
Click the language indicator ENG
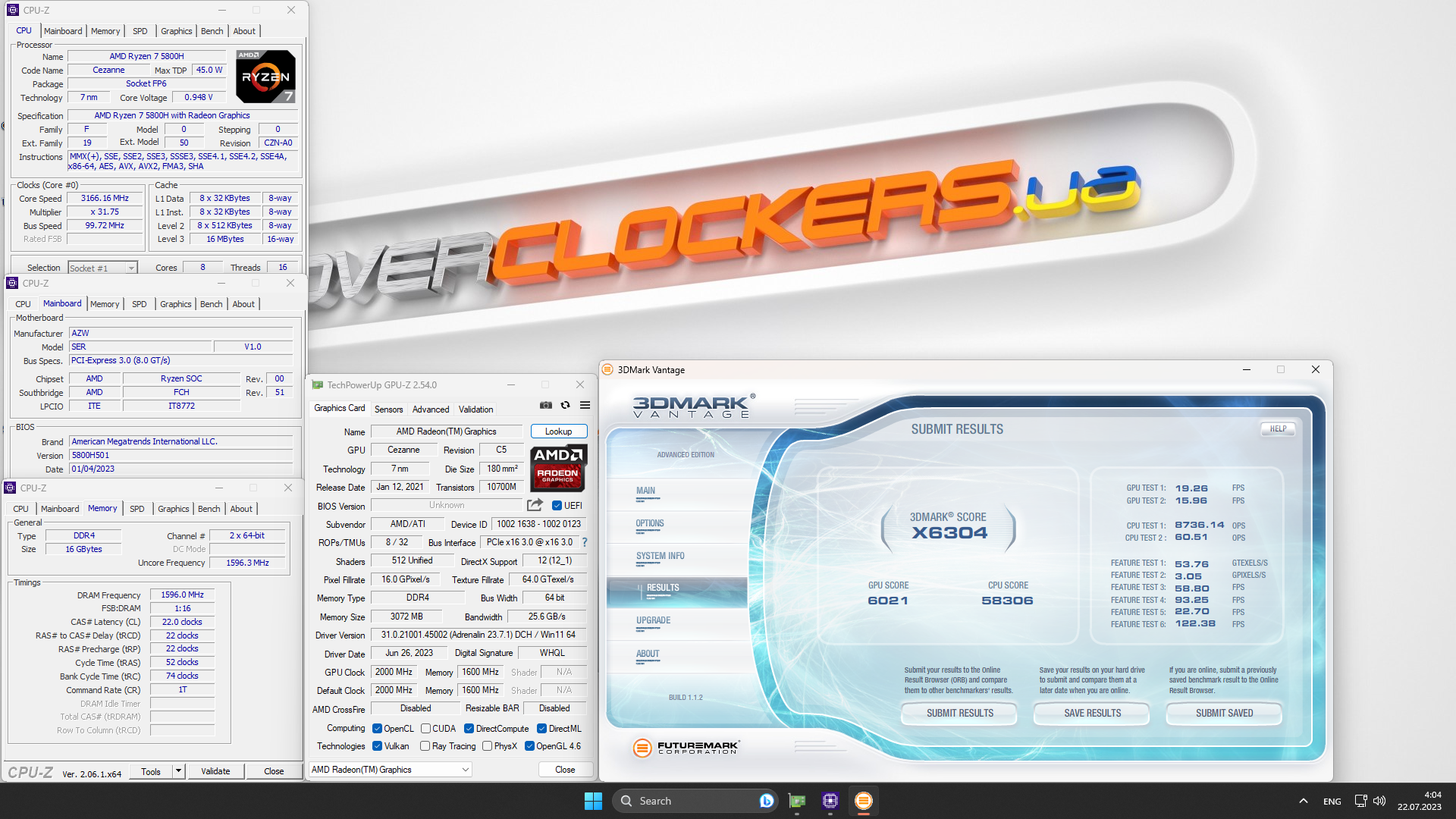click(x=1332, y=801)
